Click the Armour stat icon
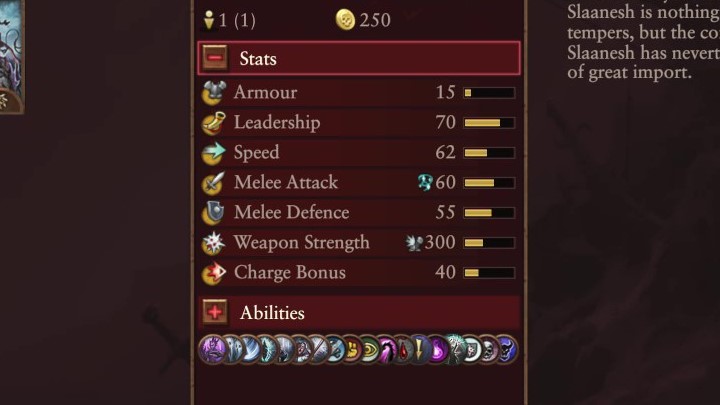 point(214,93)
